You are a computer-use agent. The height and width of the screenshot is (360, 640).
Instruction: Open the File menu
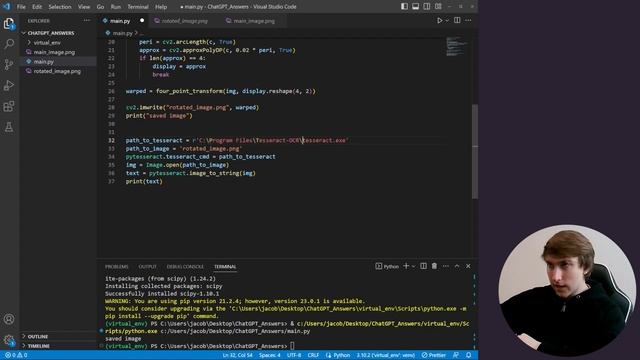[21, 7]
